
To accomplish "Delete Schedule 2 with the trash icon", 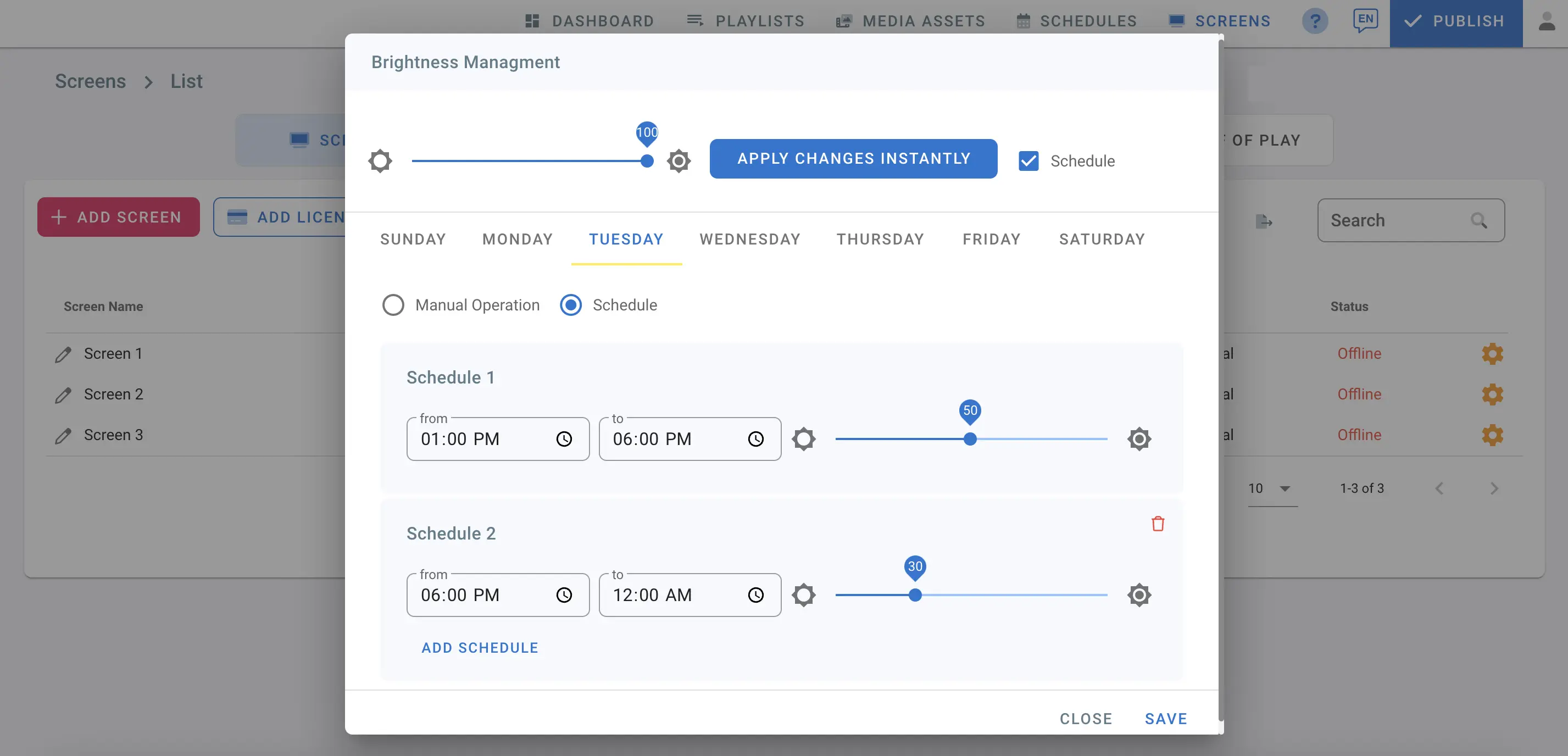I will click(1158, 524).
